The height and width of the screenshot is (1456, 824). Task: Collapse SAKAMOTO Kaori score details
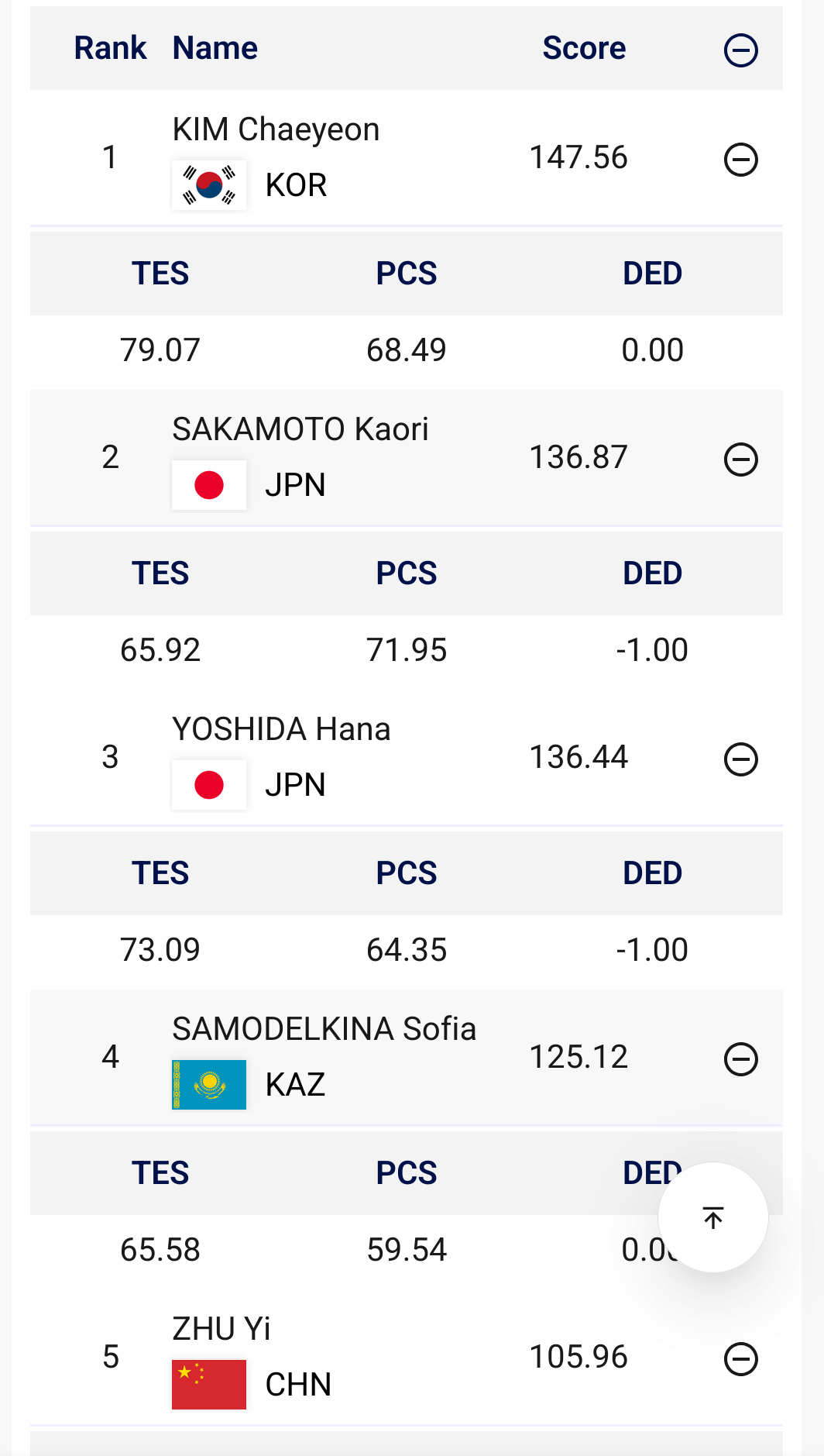click(x=740, y=460)
